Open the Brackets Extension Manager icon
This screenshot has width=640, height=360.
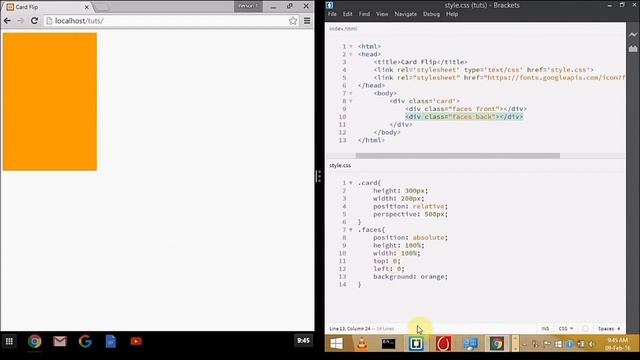(x=633, y=49)
